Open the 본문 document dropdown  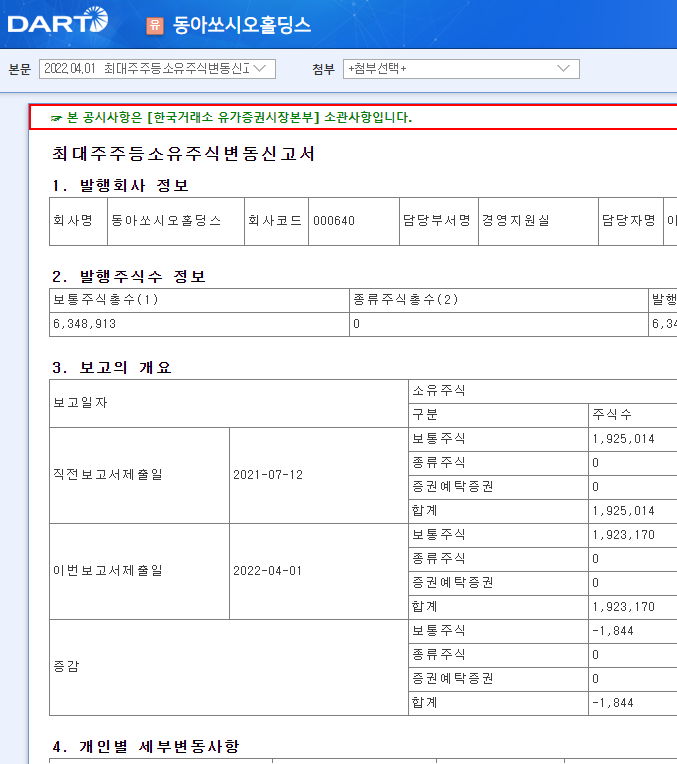157,69
